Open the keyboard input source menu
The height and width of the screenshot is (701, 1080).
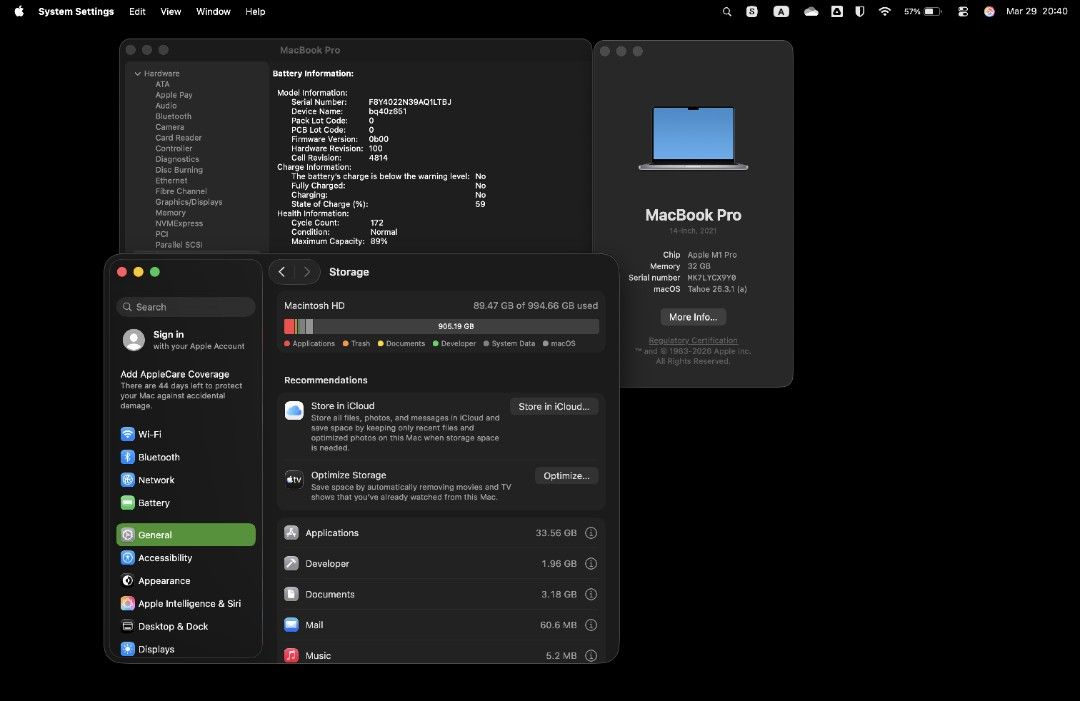(781, 12)
